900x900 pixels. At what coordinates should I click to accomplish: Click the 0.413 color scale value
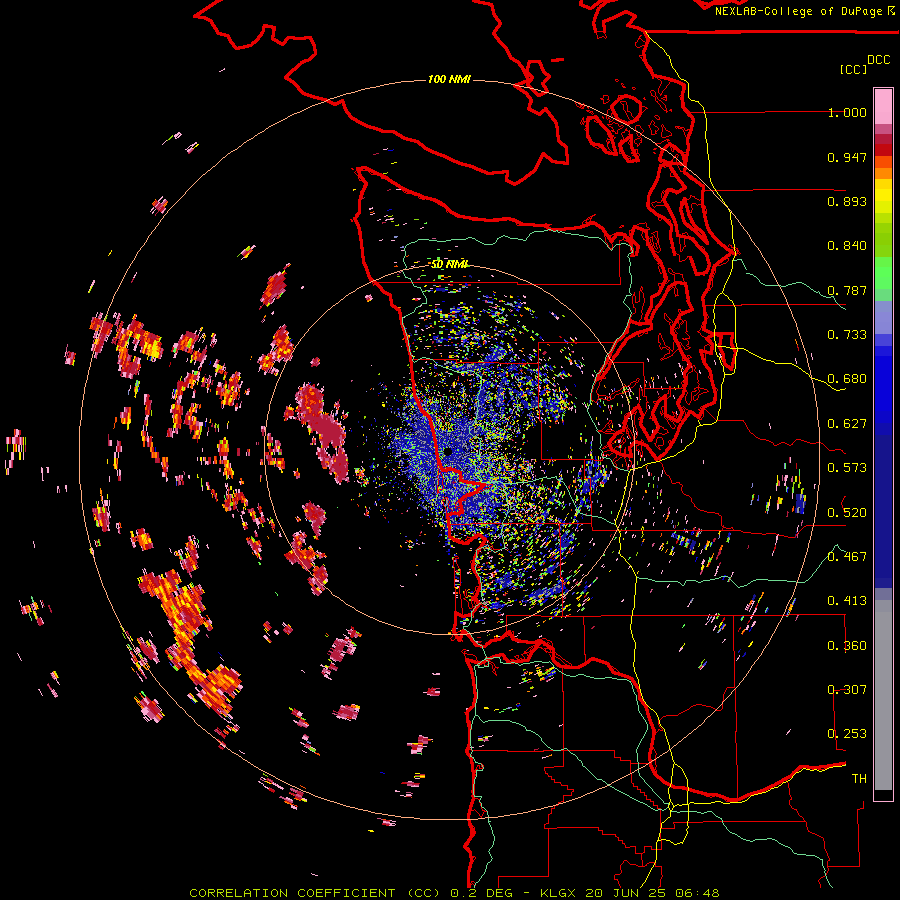point(847,601)
